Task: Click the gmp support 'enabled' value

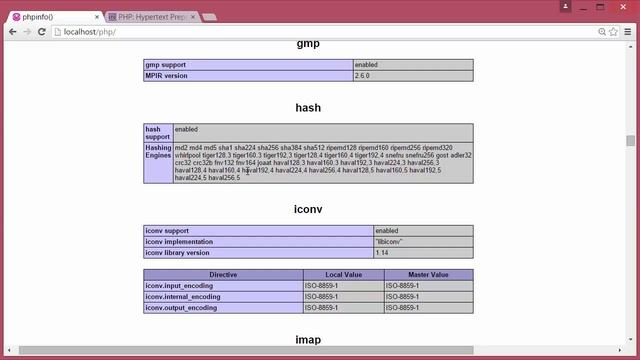Action: [413, 65]
